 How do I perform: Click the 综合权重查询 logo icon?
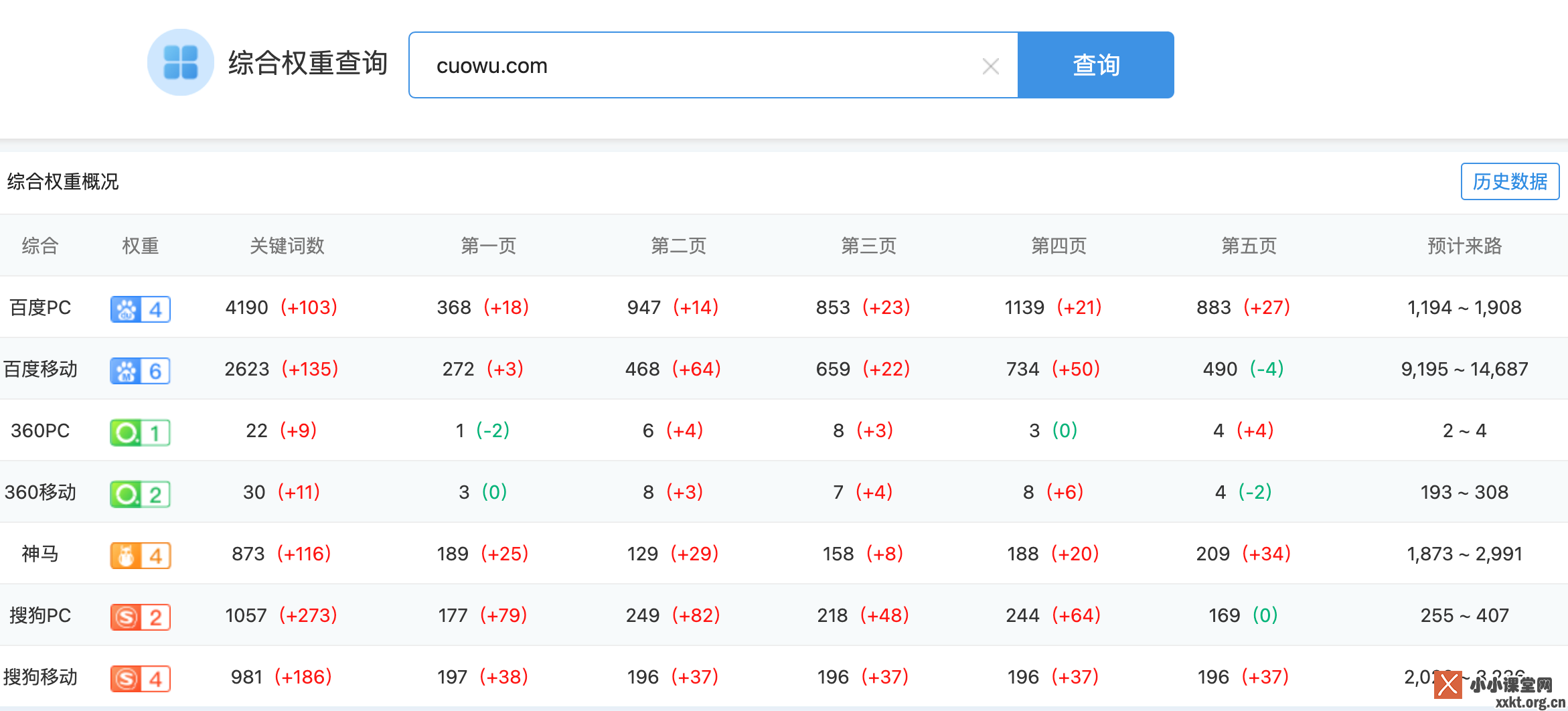(181, 62)
